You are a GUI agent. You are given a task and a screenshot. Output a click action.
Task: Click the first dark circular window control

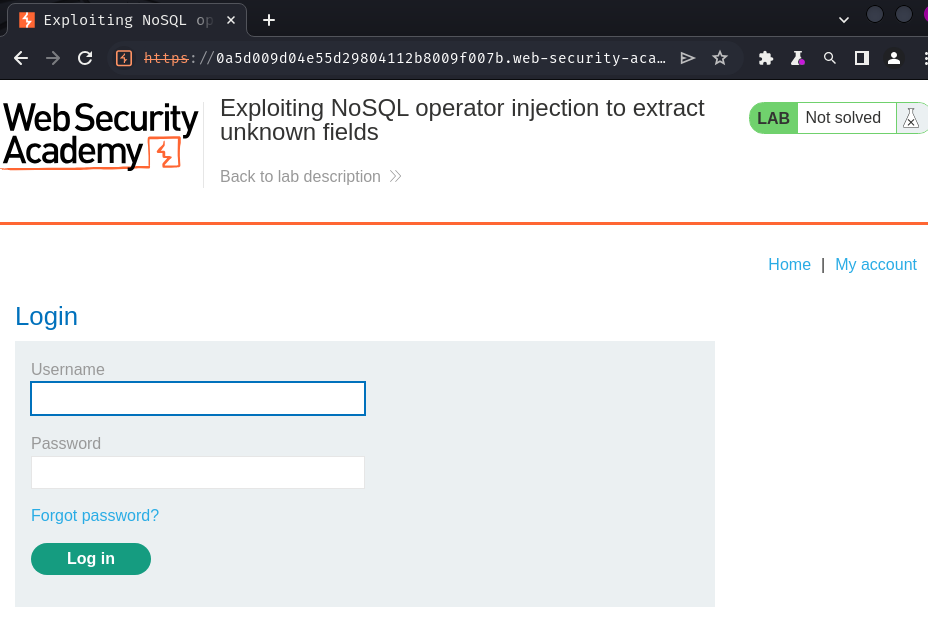point(875,14)
